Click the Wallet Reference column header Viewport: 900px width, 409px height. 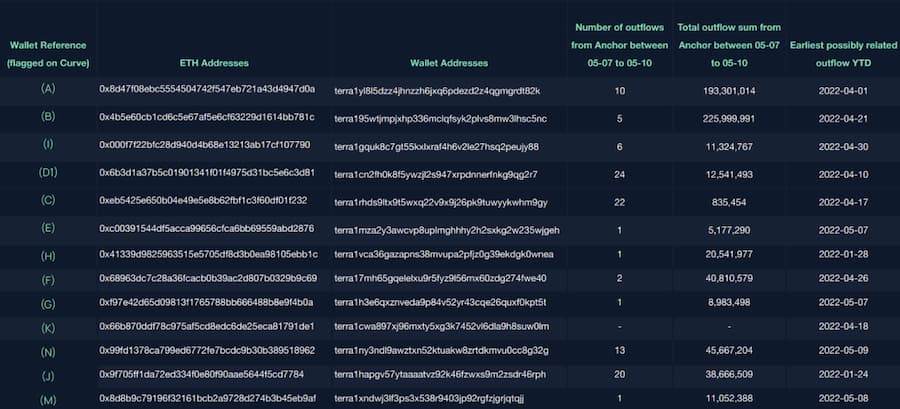[x=47, y=54]
